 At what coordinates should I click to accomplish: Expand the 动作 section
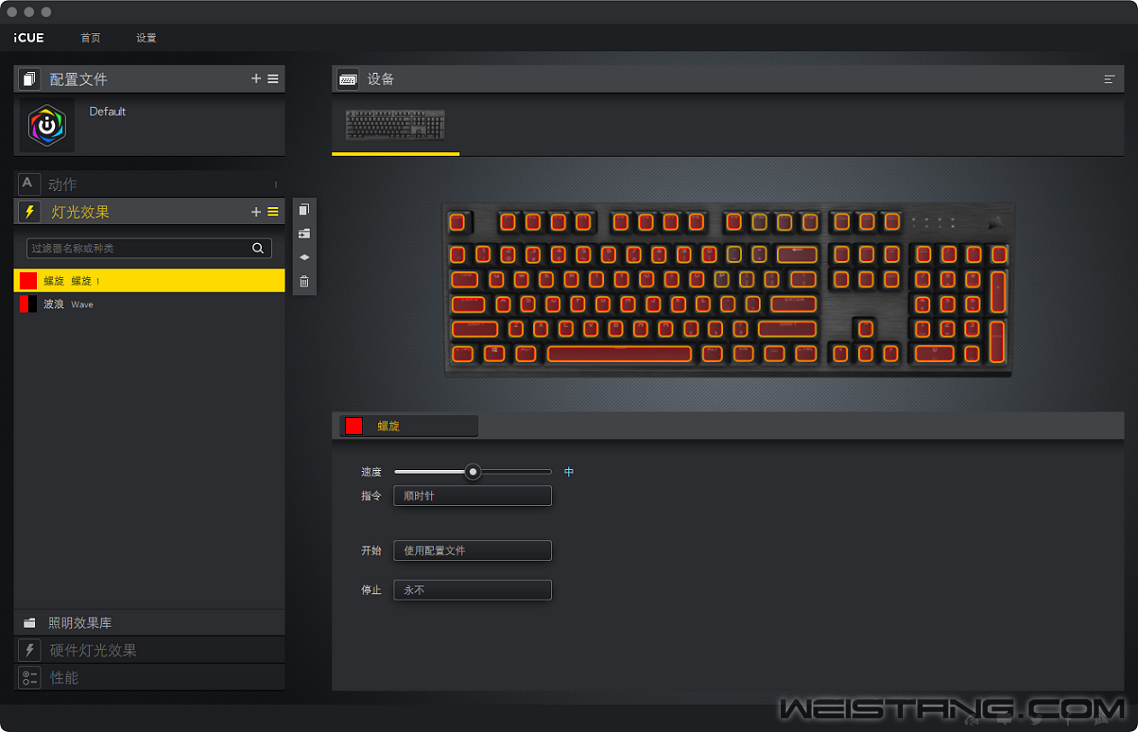149,184
